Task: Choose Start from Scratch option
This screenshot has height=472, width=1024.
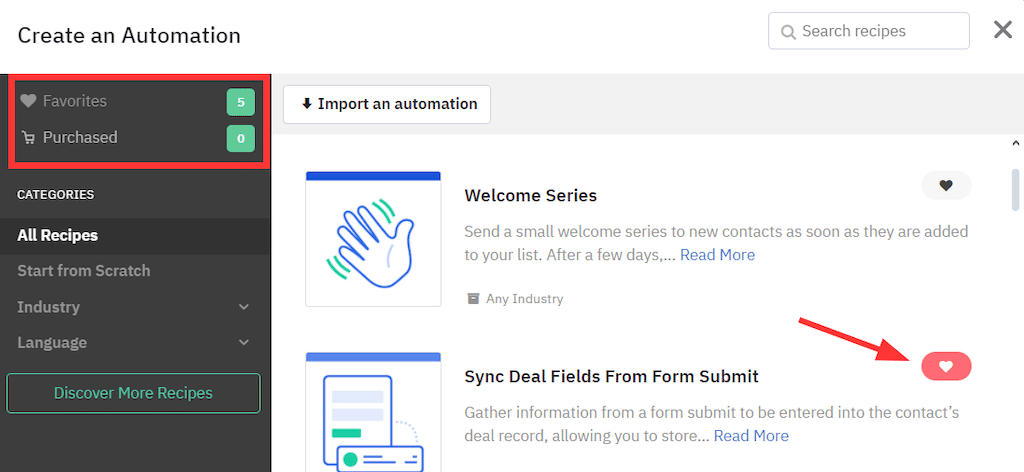Action: point(84,271)
